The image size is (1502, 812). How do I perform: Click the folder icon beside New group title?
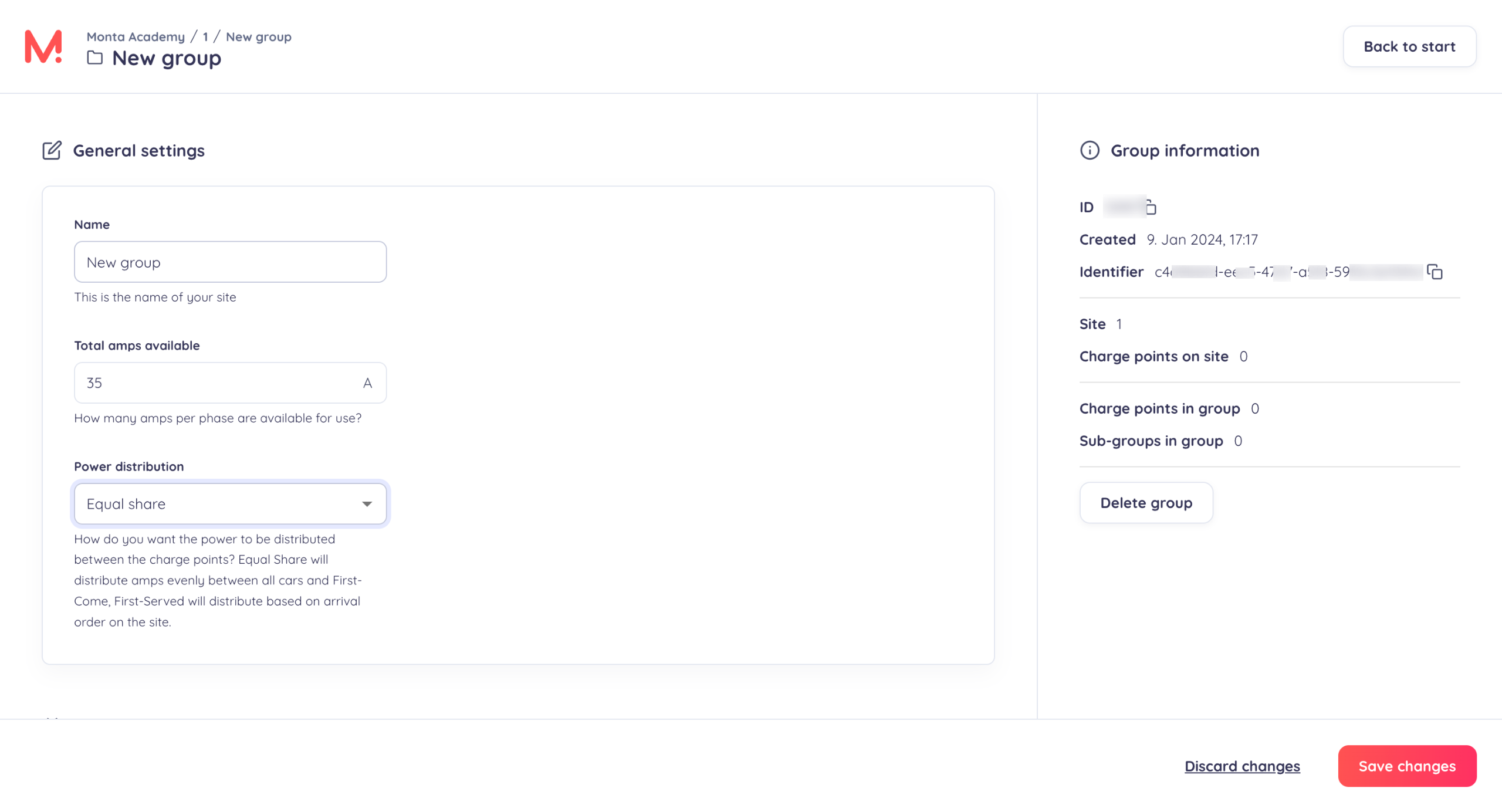[95, 57]
